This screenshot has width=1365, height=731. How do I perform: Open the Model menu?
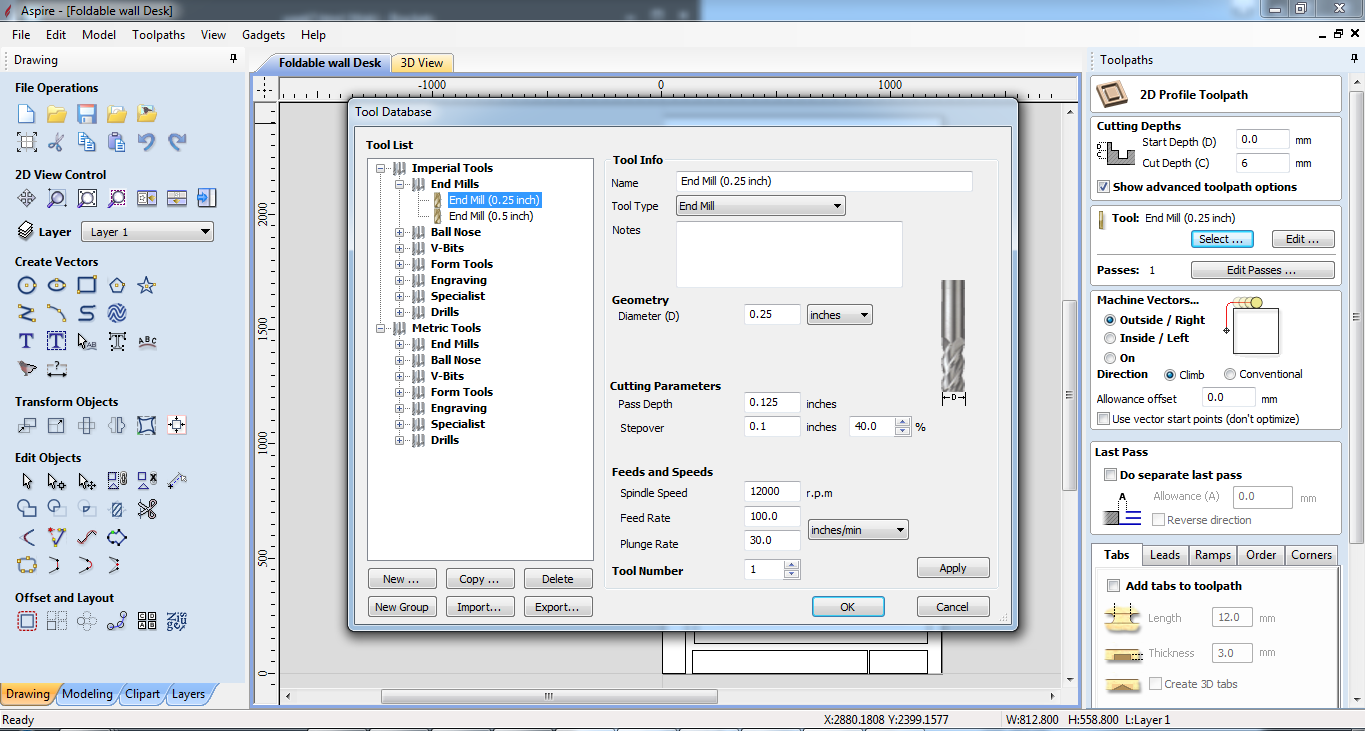point(99,34)
